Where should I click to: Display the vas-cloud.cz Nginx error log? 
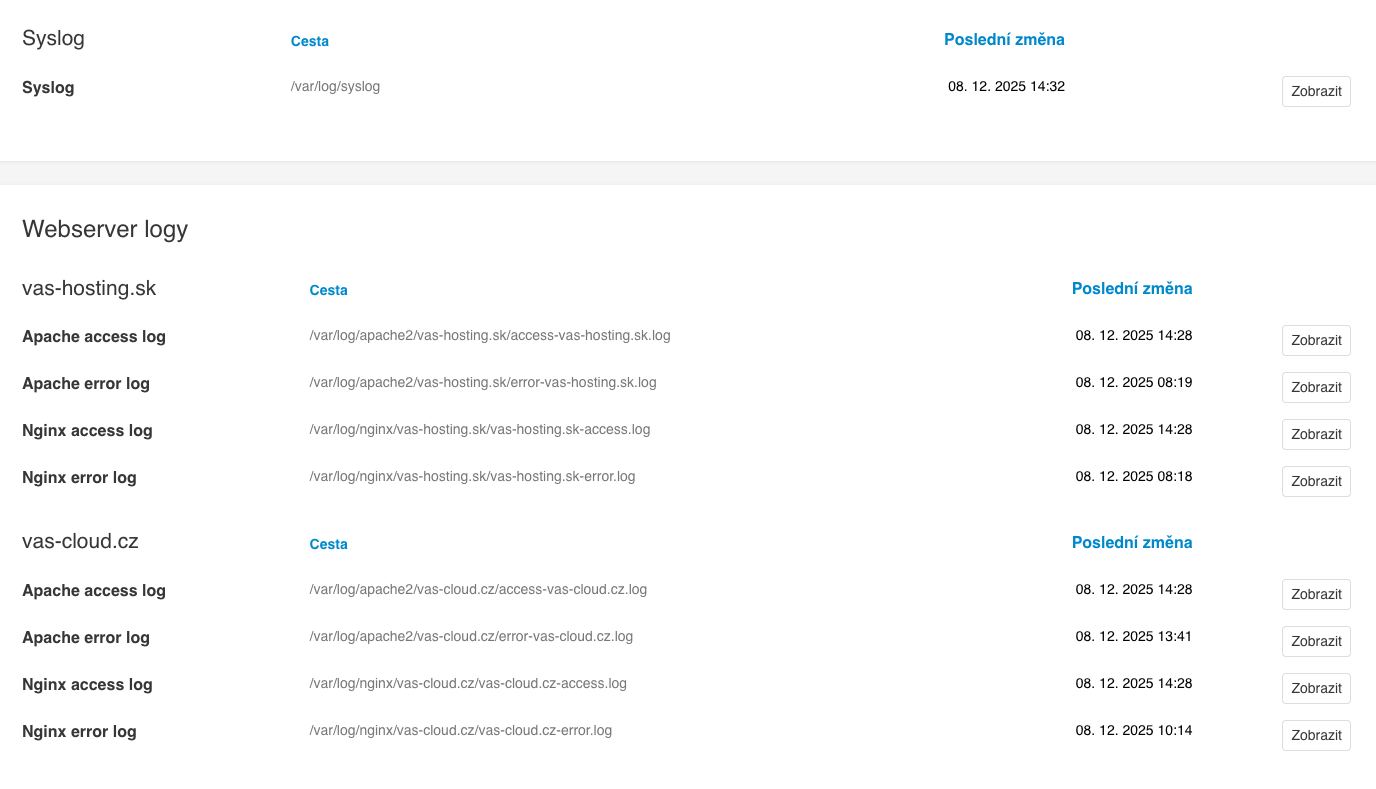pyautogui.click(x=1315, y=735)
